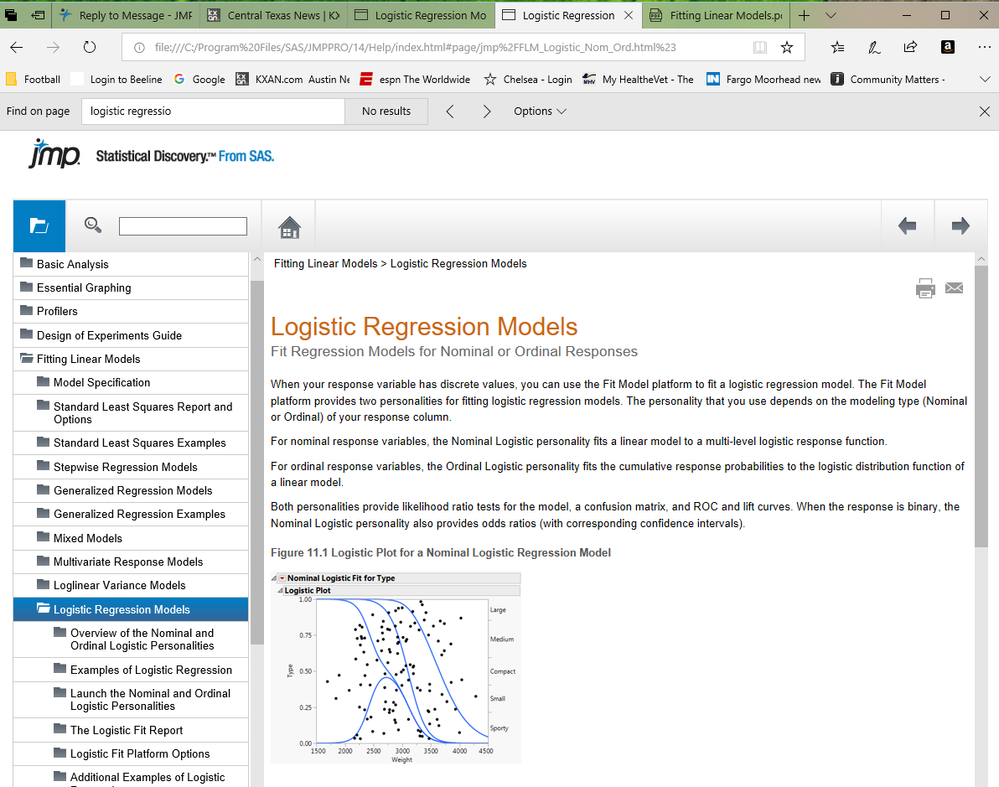
Task: Open Mixed Models topic
Action: click(x=131, y=538)
